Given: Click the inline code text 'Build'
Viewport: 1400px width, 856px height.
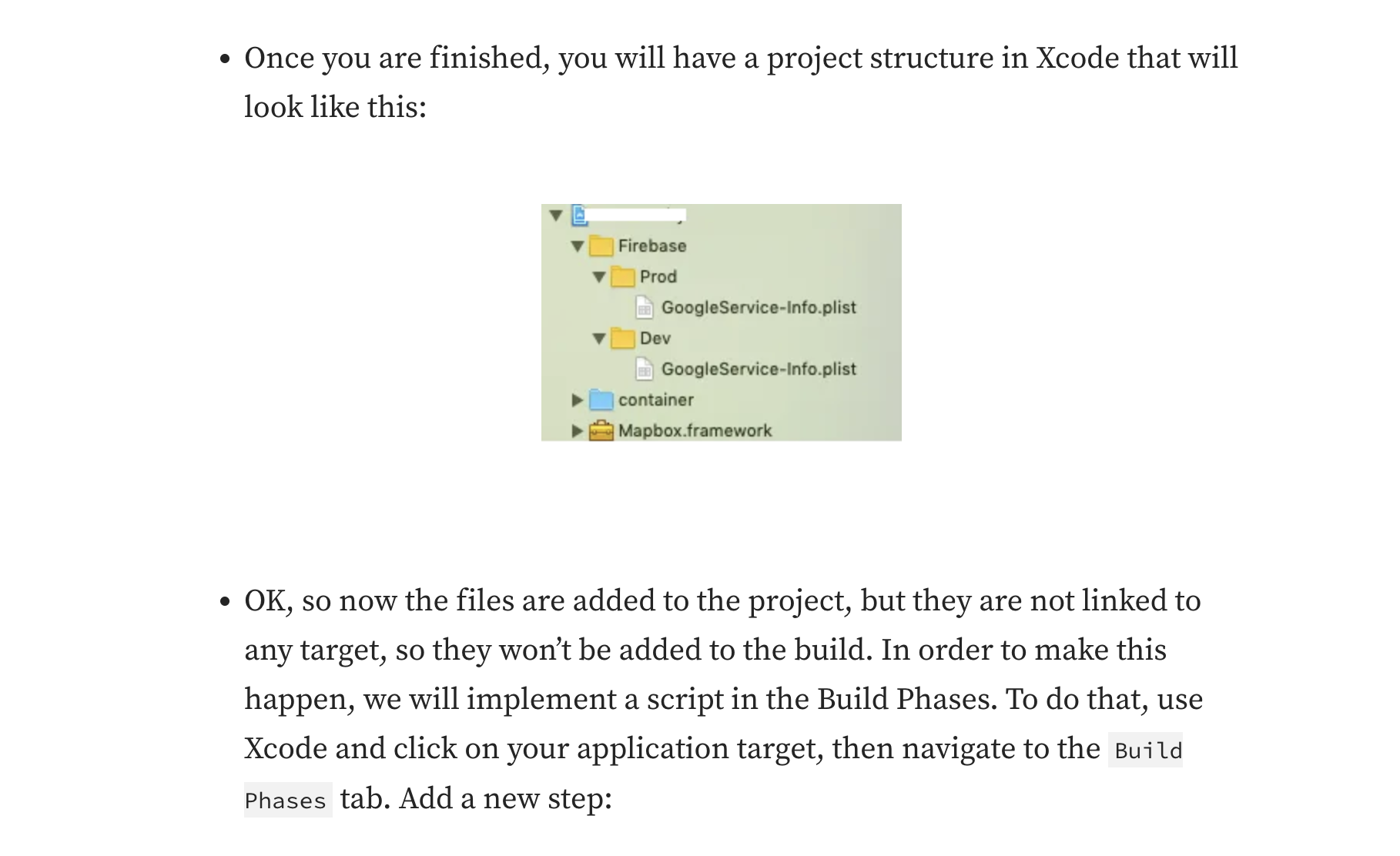Looking at the screenshot, I should 1147,751.
